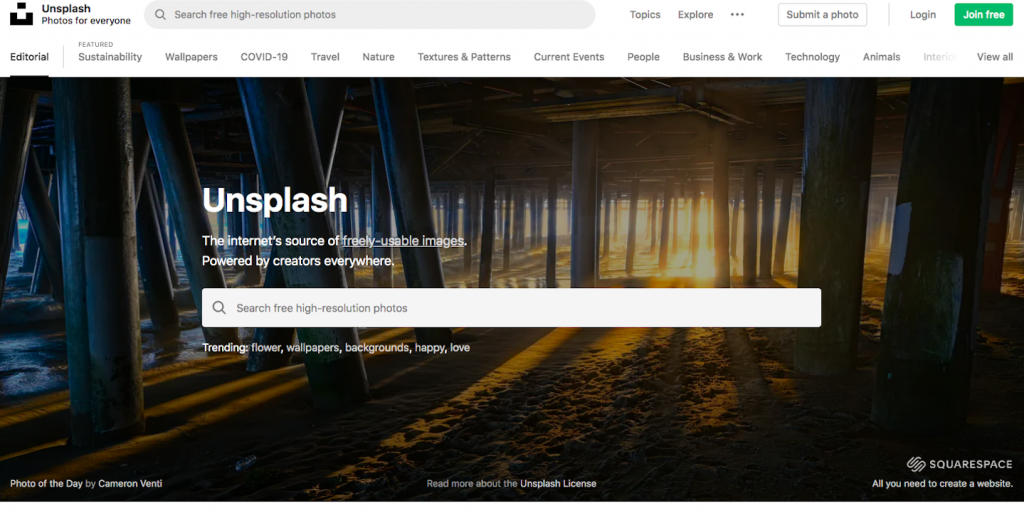Select the Wallpapers category tab
The width and height of the screenshot is (1024, 518).
[x=191, y=57]
